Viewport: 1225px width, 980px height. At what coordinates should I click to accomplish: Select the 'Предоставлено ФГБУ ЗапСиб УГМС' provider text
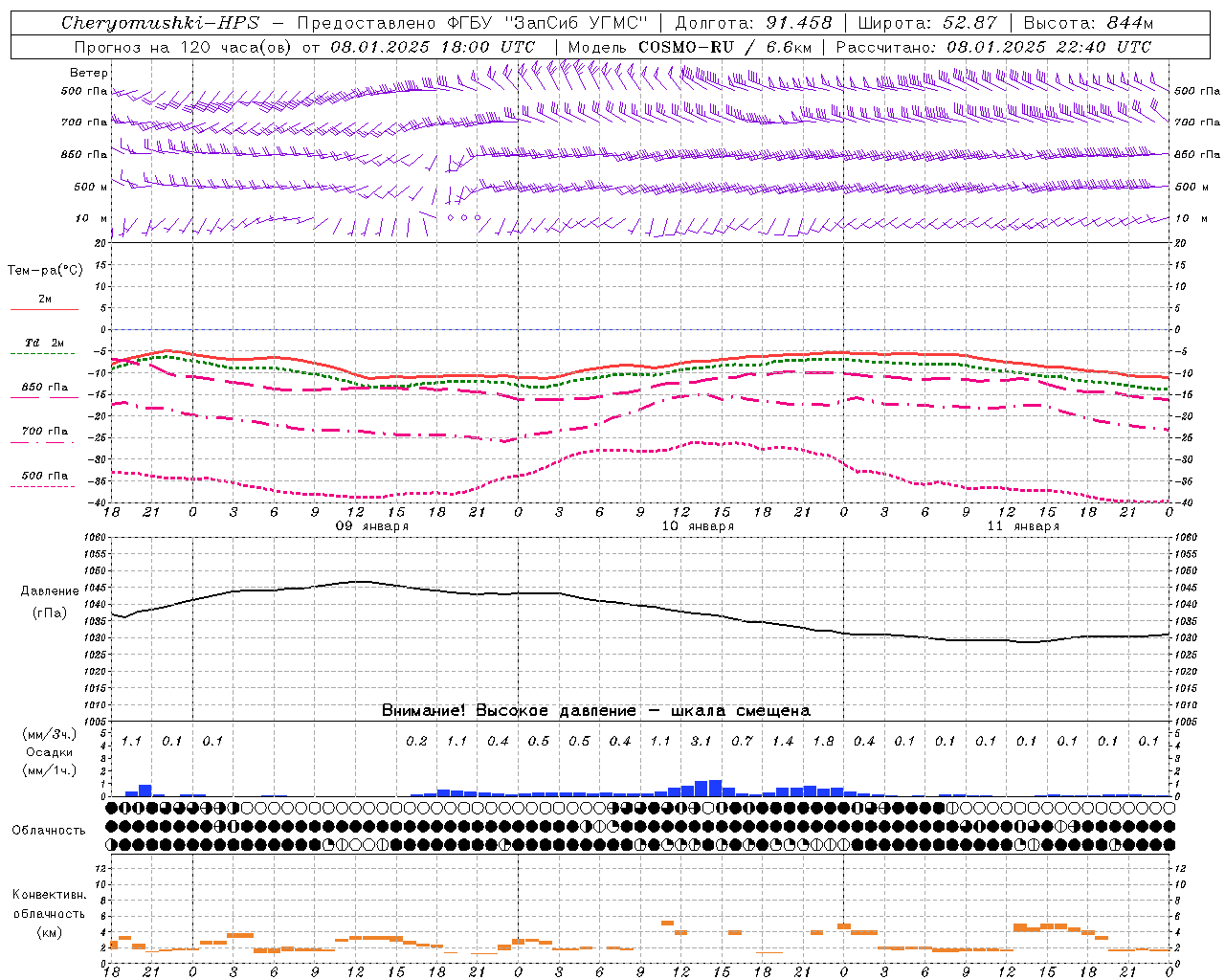(x=473, y=23)
